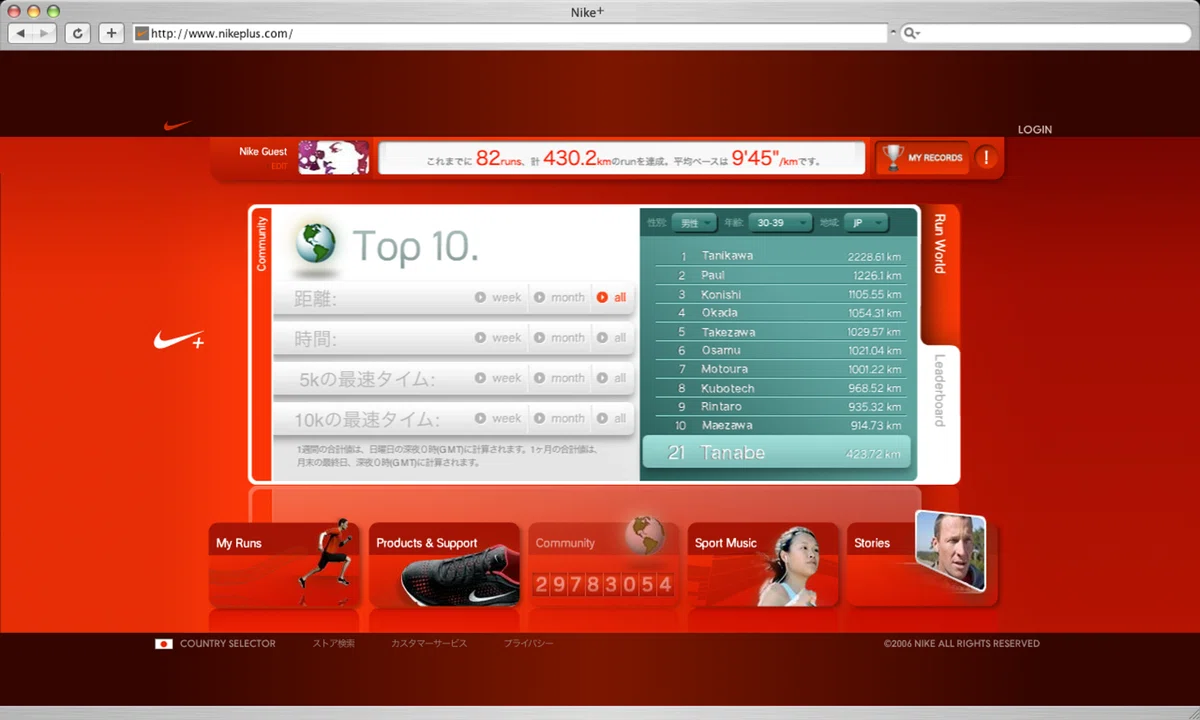Click leaderboard row 2 Paul
Screen dimensions: 1200x720
[x=781, y=275]
